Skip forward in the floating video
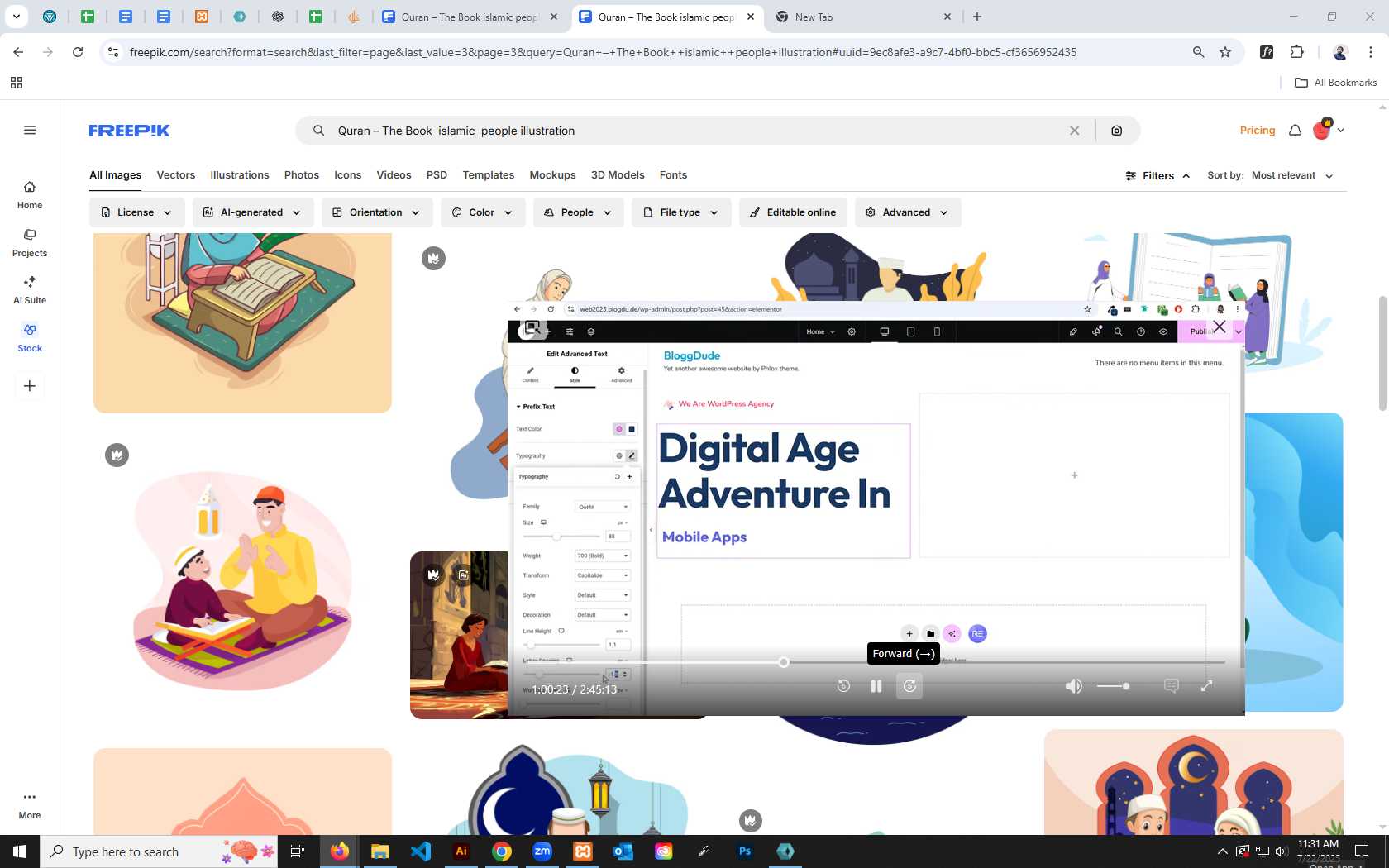This screenshot has height=868, width=1389. pyautogui.click(x=909, y=686)
